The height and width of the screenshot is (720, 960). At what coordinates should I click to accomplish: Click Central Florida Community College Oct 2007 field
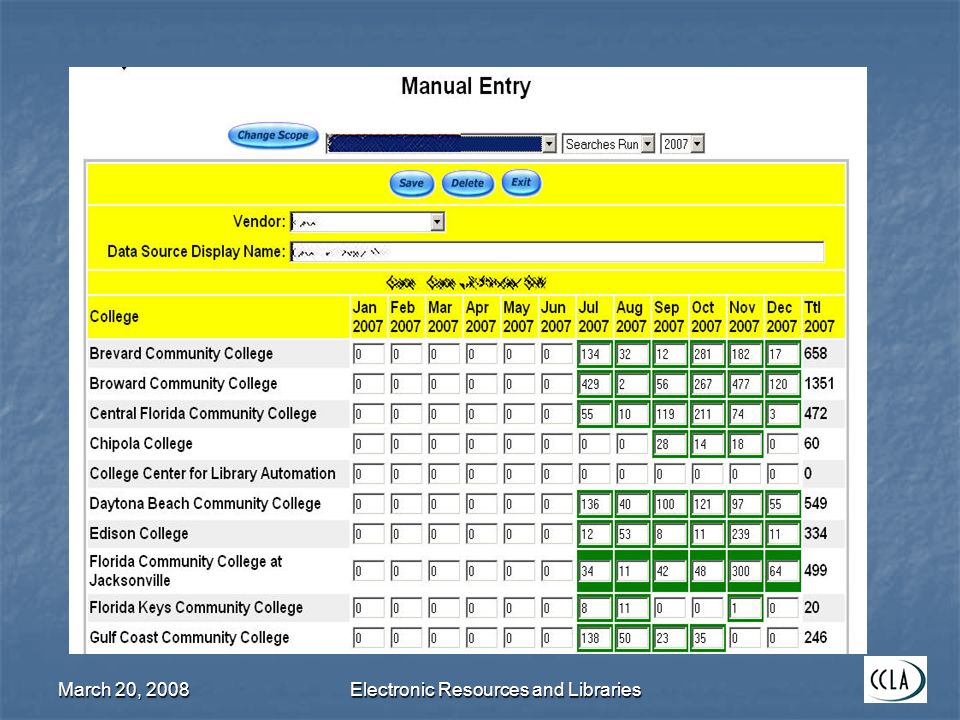pyautogui.click(x=708, y=414)
